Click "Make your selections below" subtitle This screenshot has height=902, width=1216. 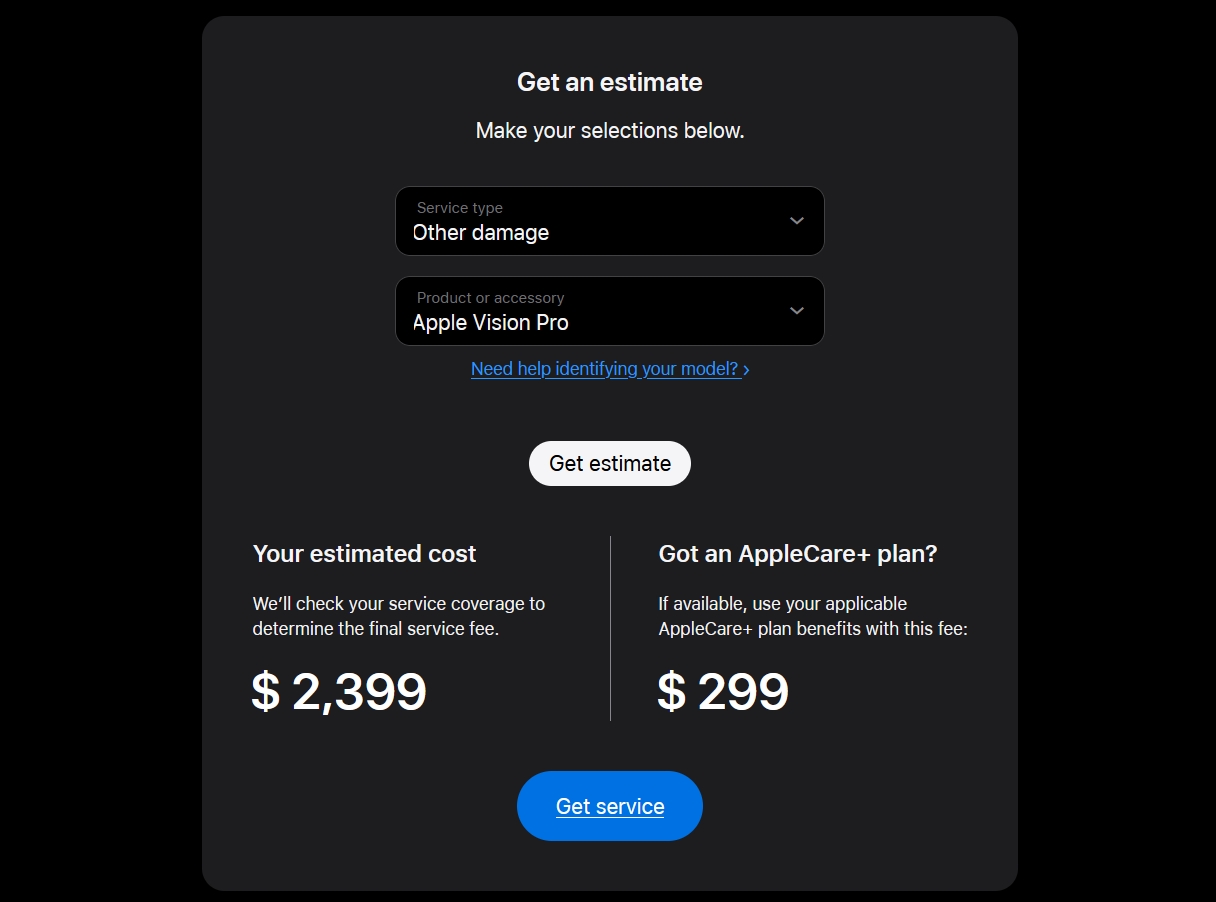pyautogui.click(x=610, y=131)
